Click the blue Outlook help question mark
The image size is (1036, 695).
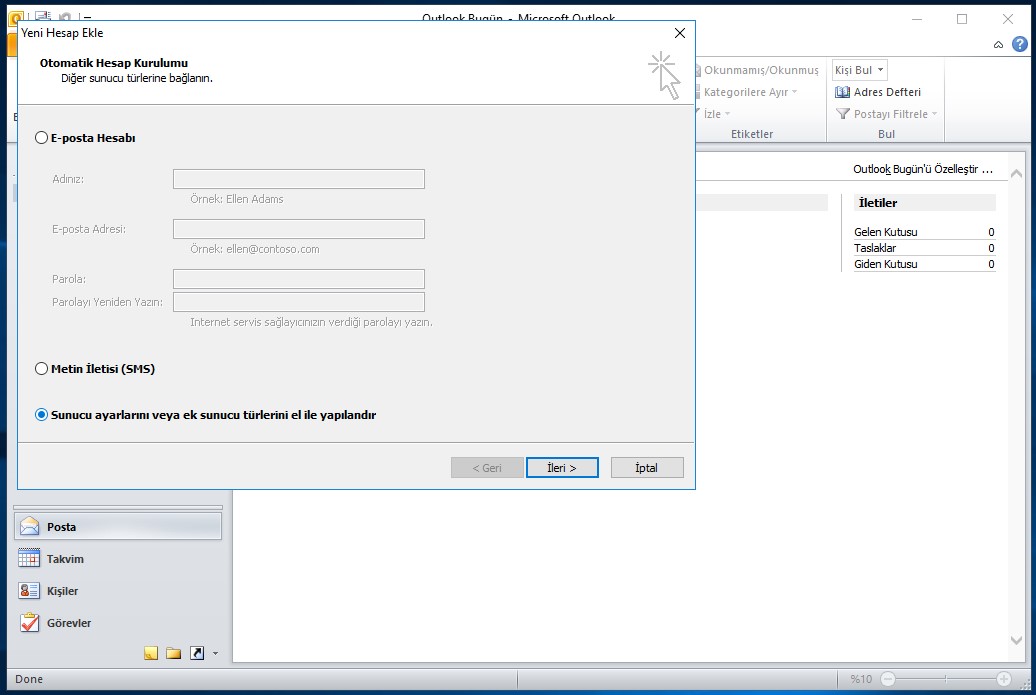click(1019, 44)
